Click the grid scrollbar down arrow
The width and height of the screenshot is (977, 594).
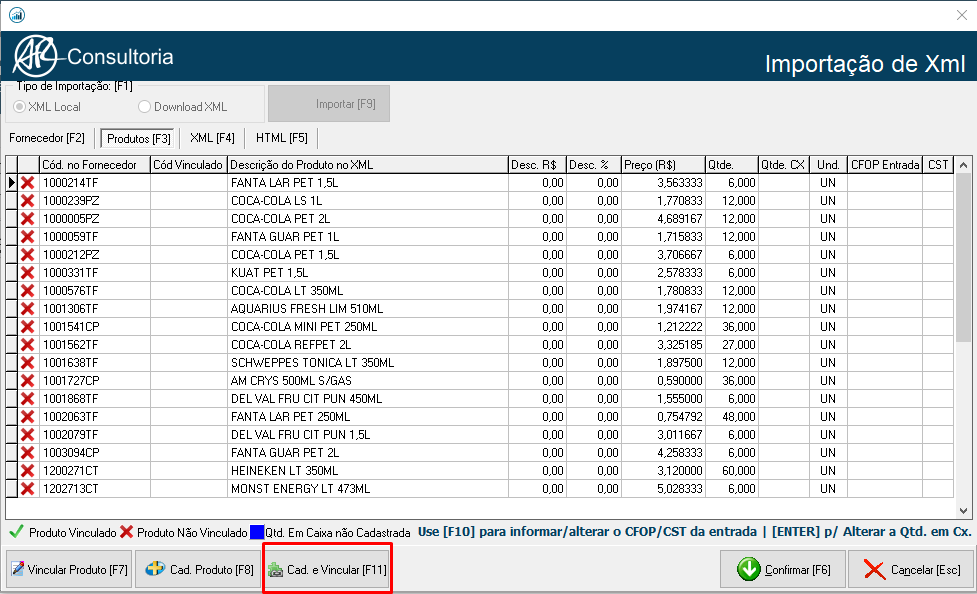point(963,510)
